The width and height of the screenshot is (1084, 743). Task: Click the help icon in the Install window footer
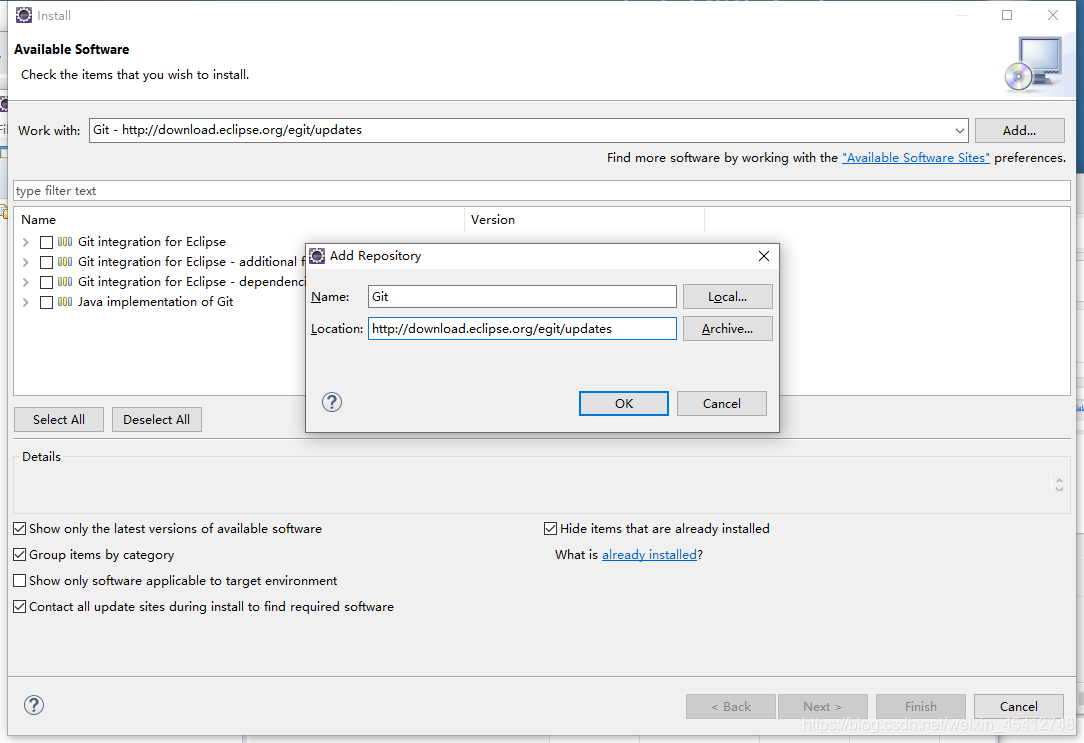click(x=34, y=705)
